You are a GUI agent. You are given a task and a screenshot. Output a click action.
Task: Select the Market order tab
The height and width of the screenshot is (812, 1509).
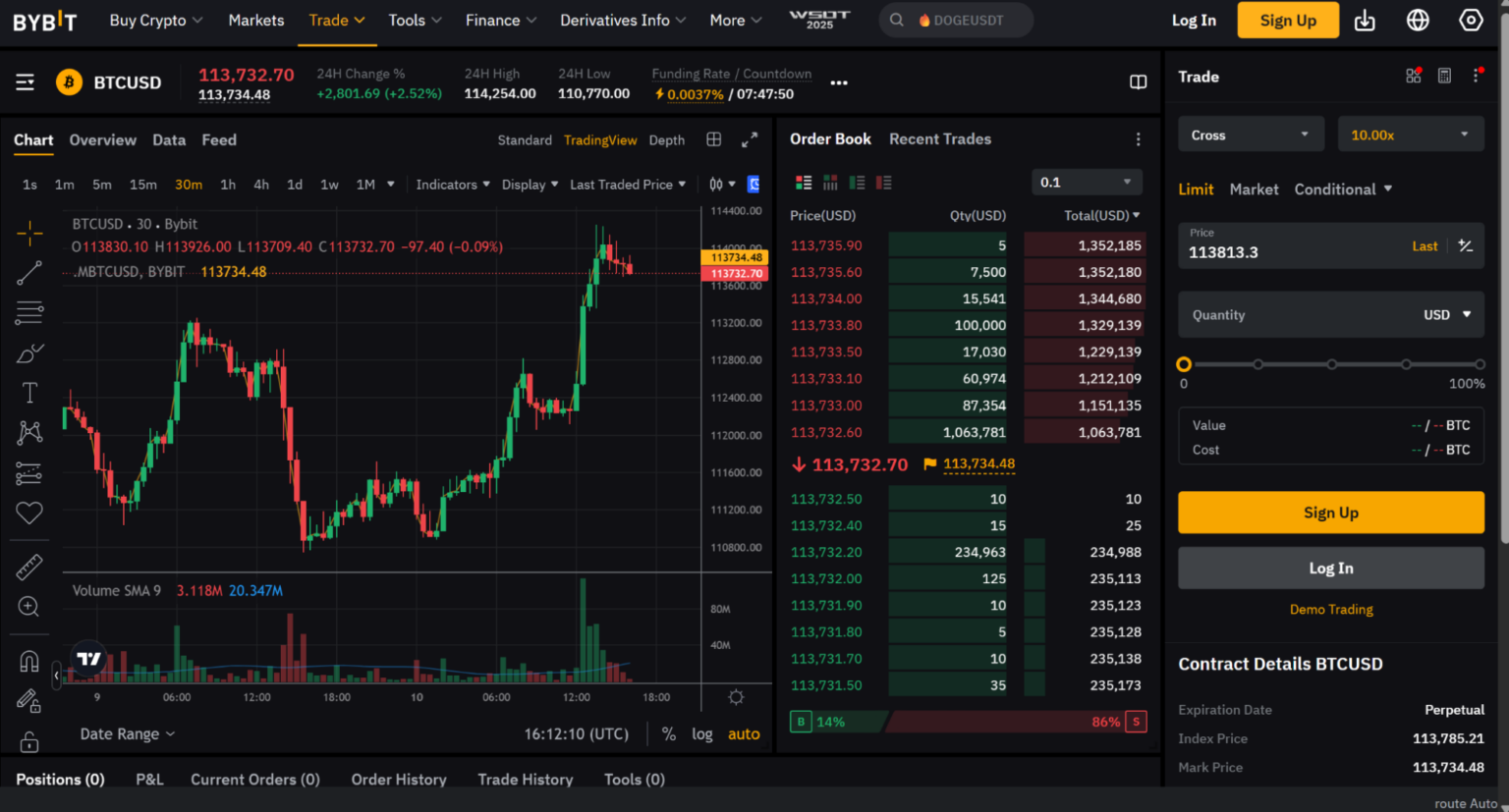[1254, 189]
